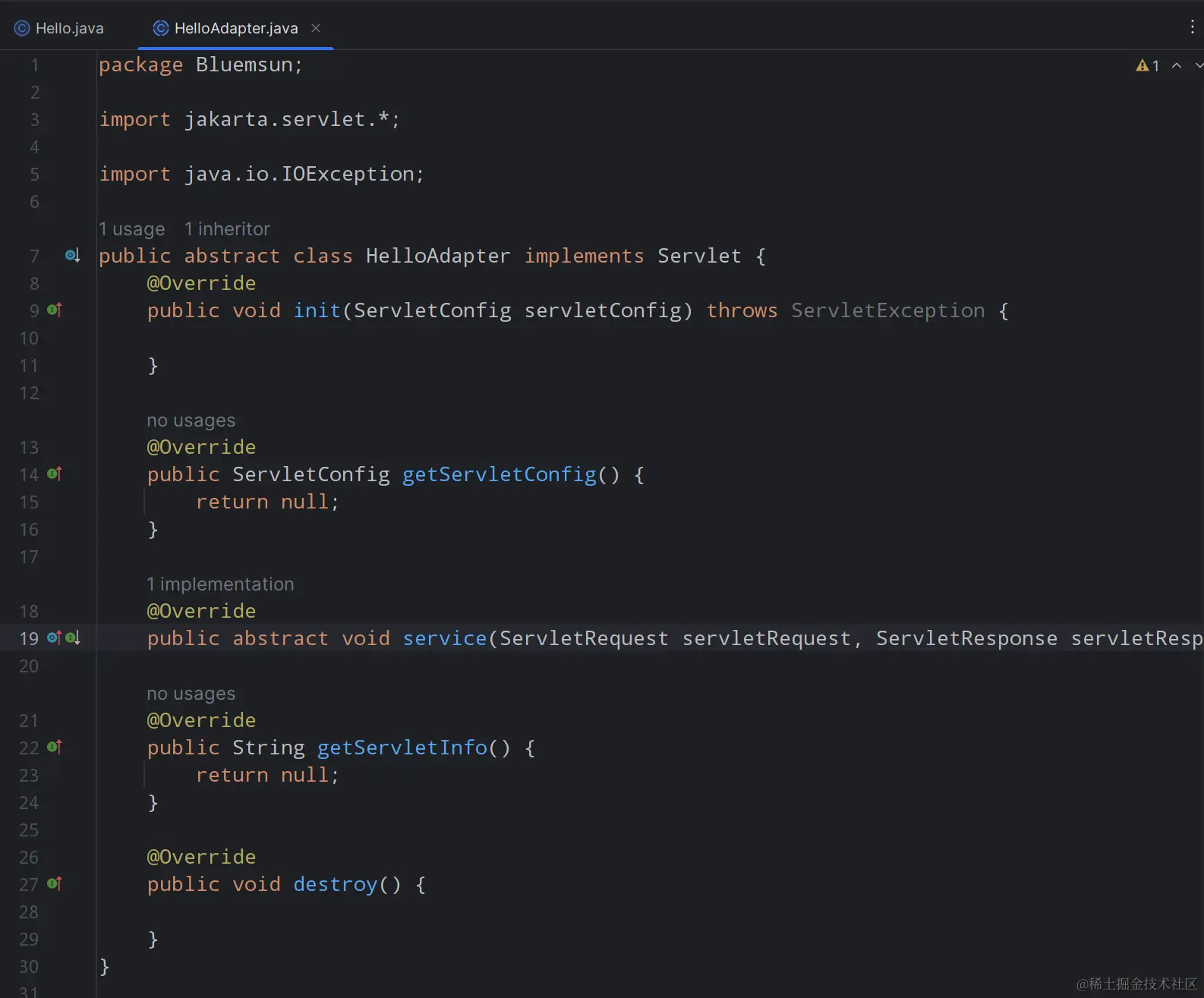This screenshot has width=1204, height=998.
Task: Click 'return null;' inside getServletConfig
Action: 267,502
